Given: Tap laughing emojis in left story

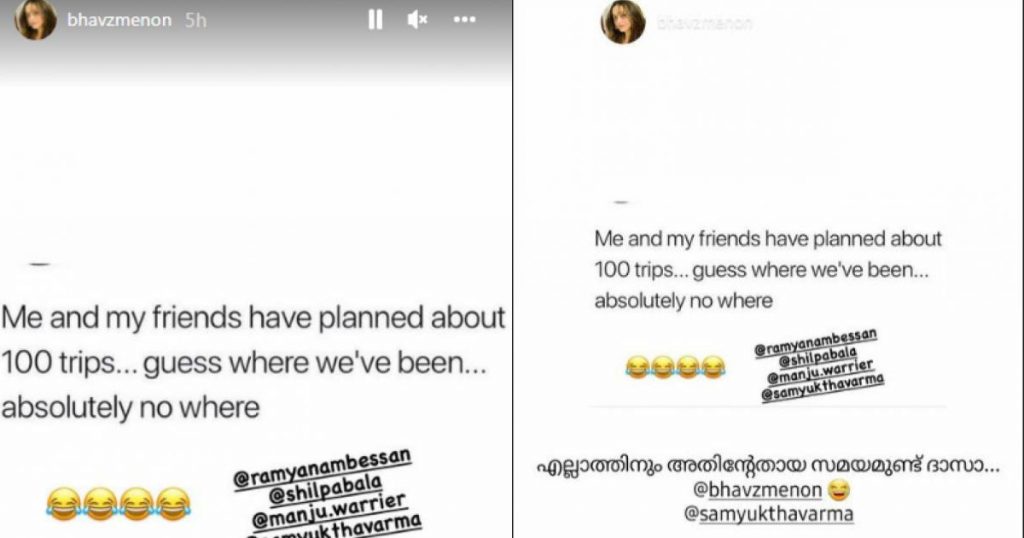Looking at the screenshot, I should tap(118, 503).
